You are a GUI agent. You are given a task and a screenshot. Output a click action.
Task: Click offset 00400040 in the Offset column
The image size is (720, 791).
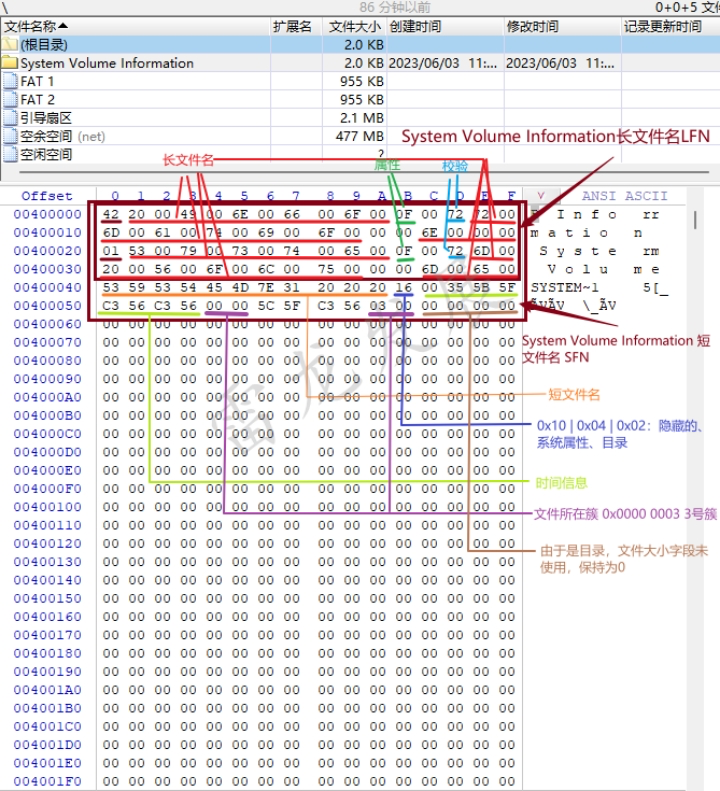point(47,287)
